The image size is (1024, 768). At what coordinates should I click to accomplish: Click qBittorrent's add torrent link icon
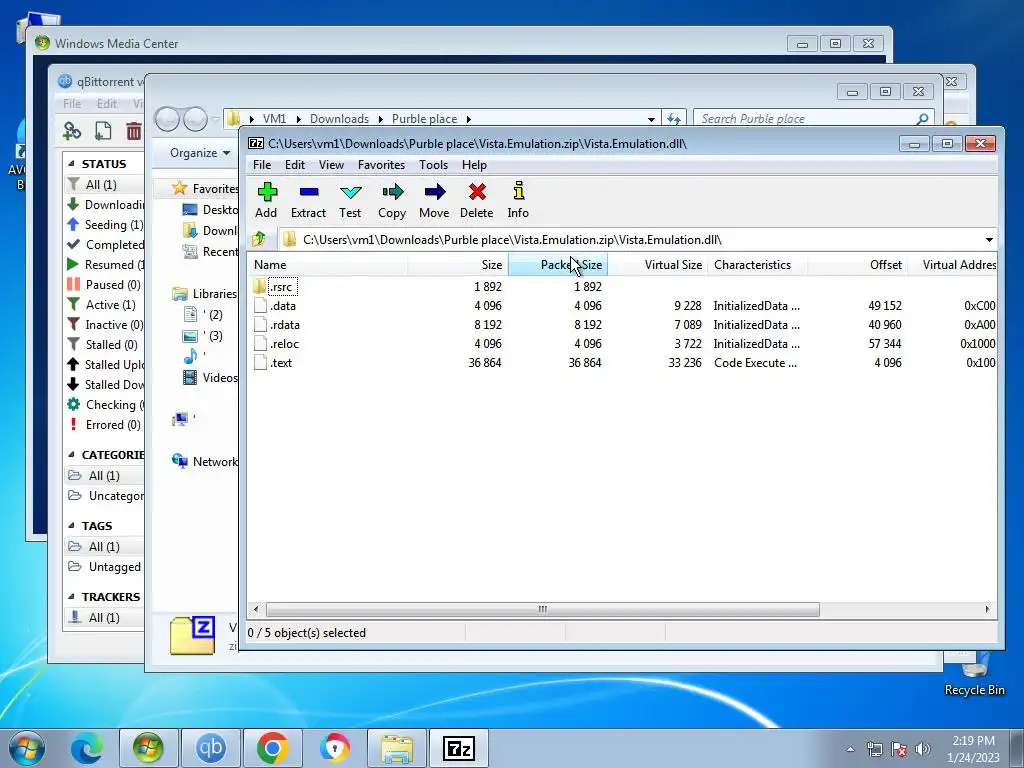pyautogui.click(x=72, y=131)
